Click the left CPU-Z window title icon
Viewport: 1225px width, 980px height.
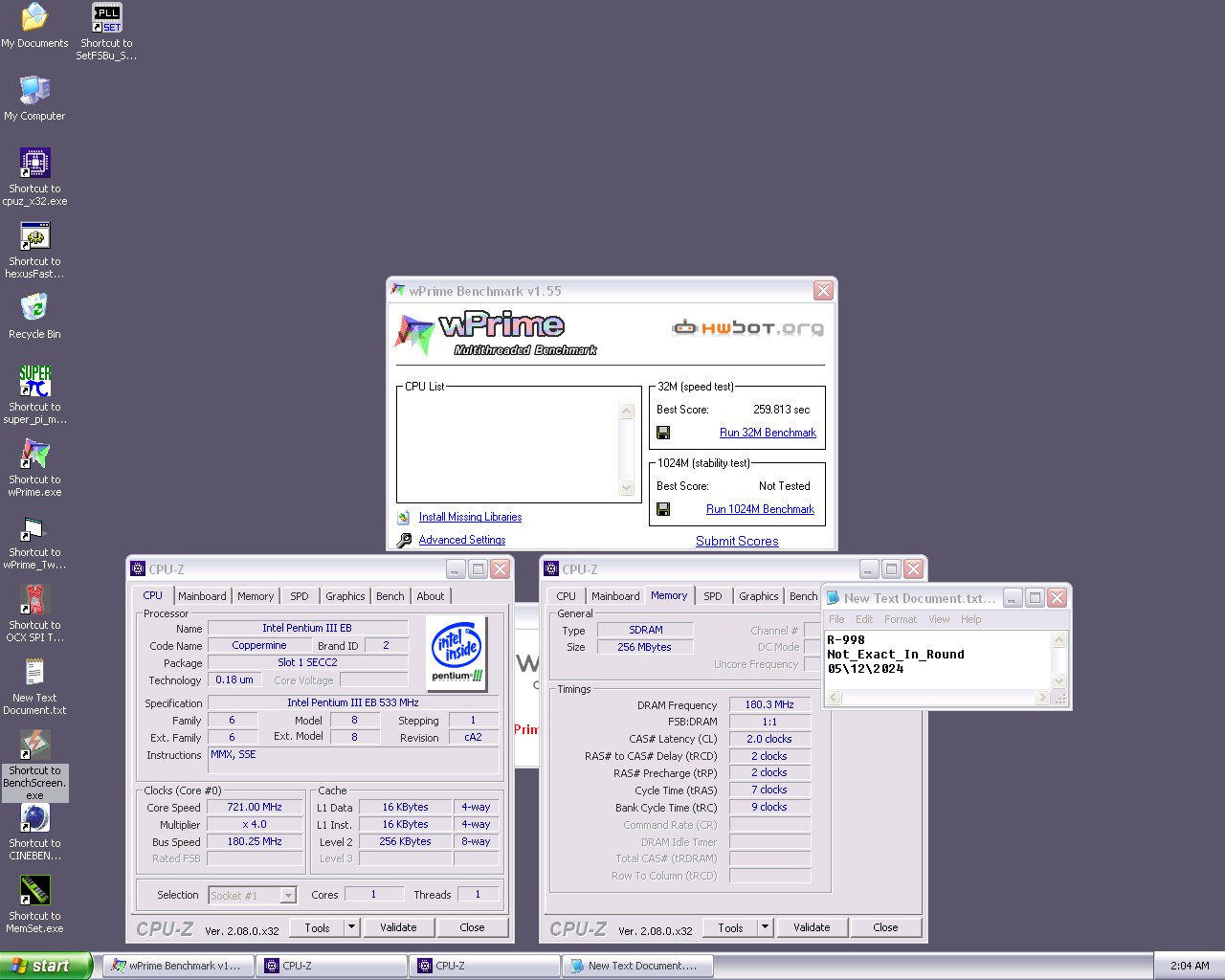138,568
